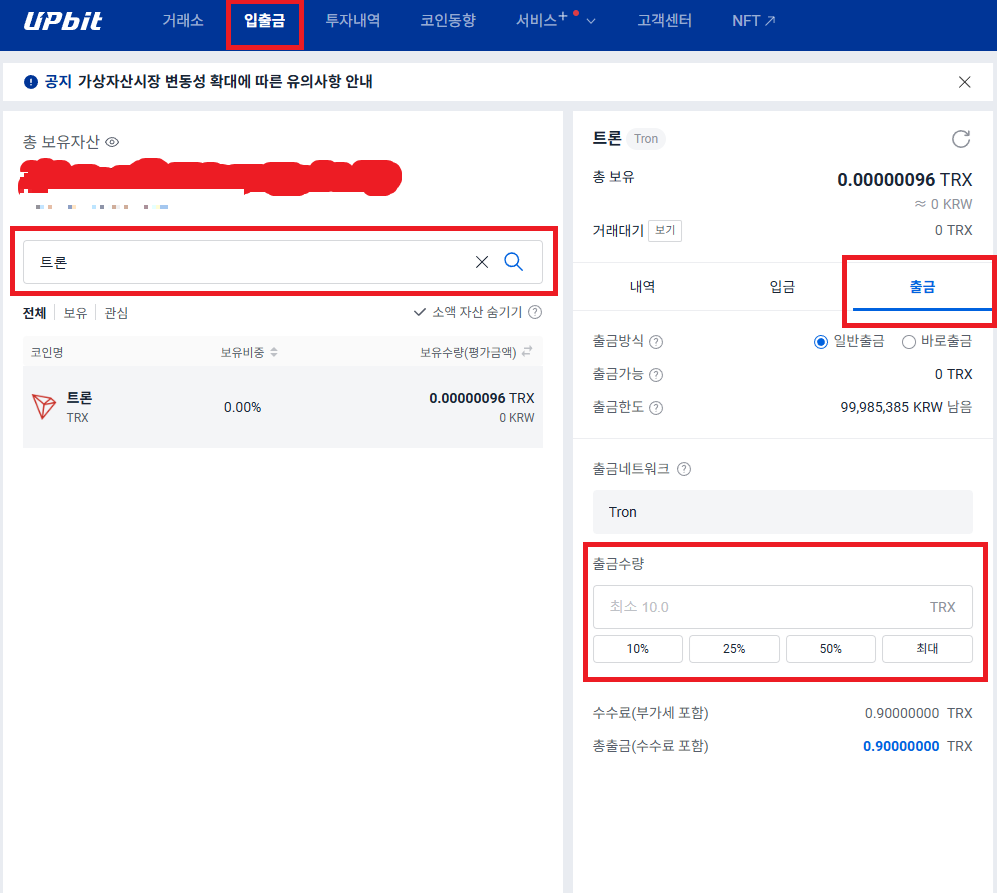
Task: Open the 거래소 menu
Action: (x=183, y=21)
